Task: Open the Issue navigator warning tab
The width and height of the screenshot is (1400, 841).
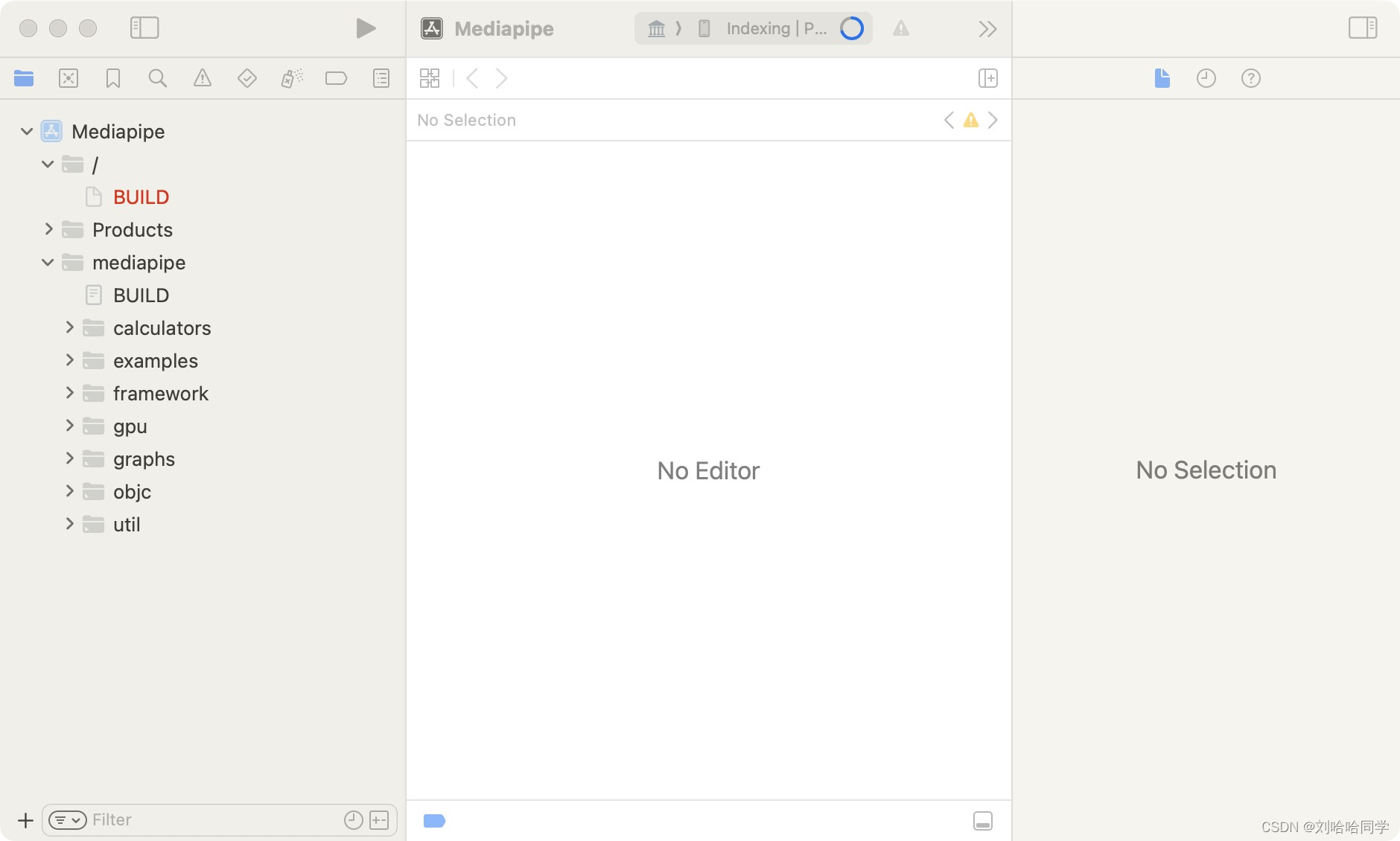Action: click(203, 78)
